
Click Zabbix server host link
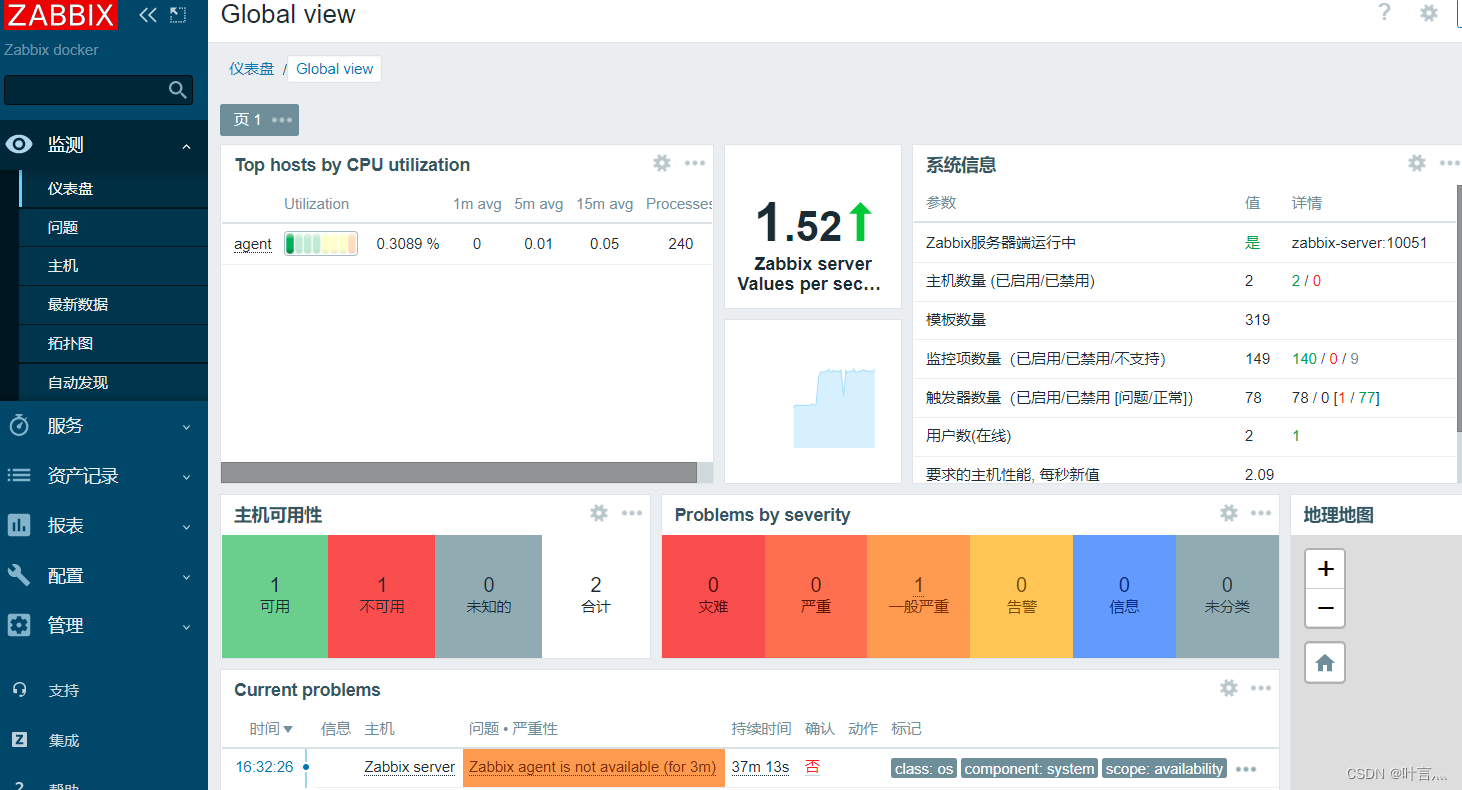pyautogui.click(x=409, y=767)
